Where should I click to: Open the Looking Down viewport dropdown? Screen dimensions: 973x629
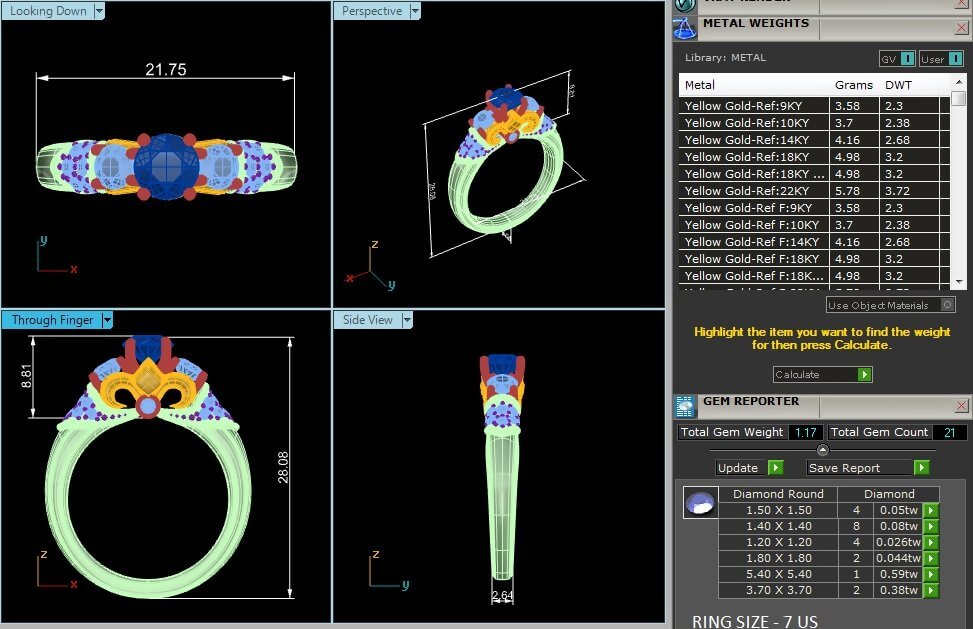pyautogui.click(x=99, y=11)
